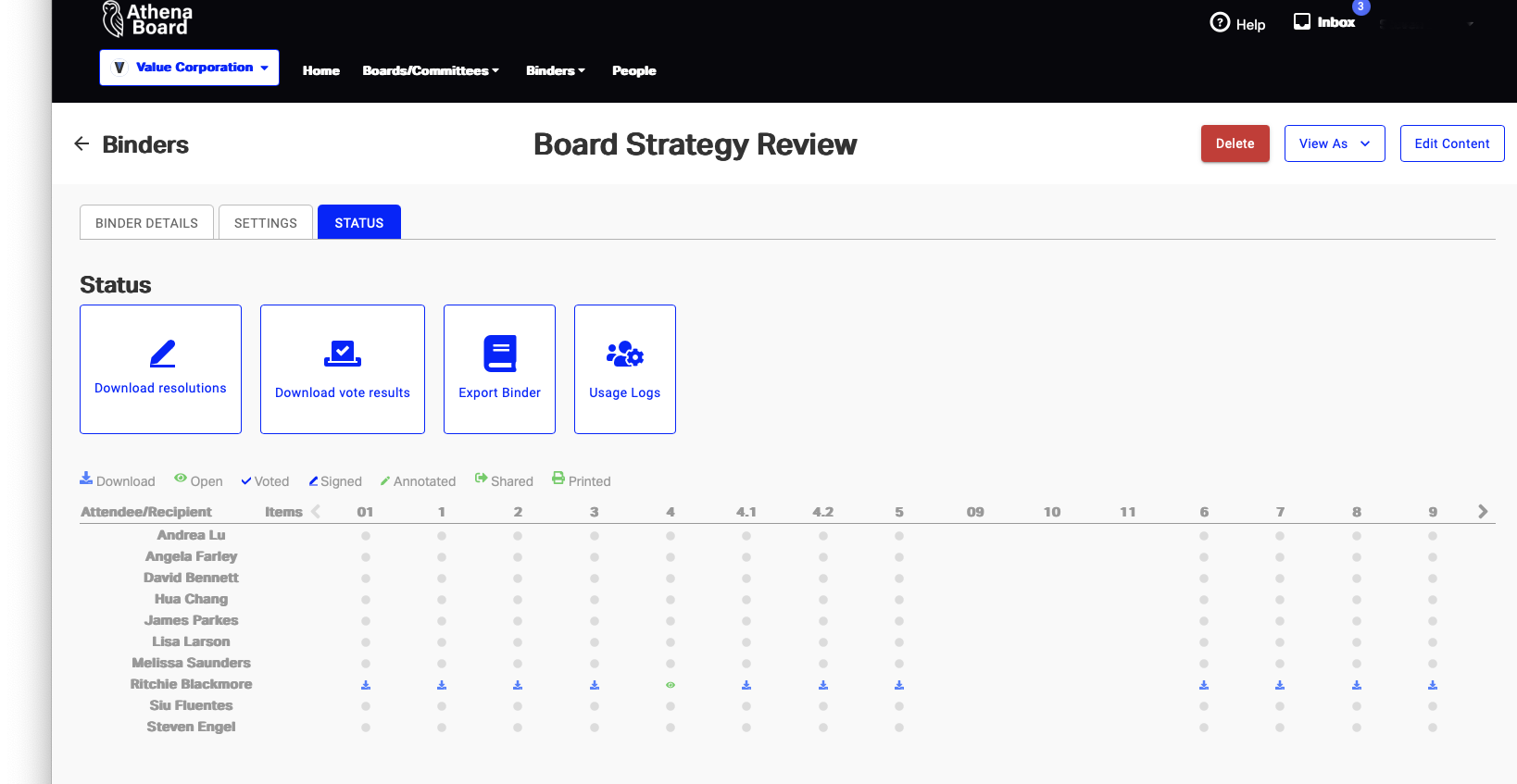This screenshot has height=784, width=1517.
Task: Click Andrea Lu's status dot for item 01
Action: pyautogui.click(x=366, y=536)
